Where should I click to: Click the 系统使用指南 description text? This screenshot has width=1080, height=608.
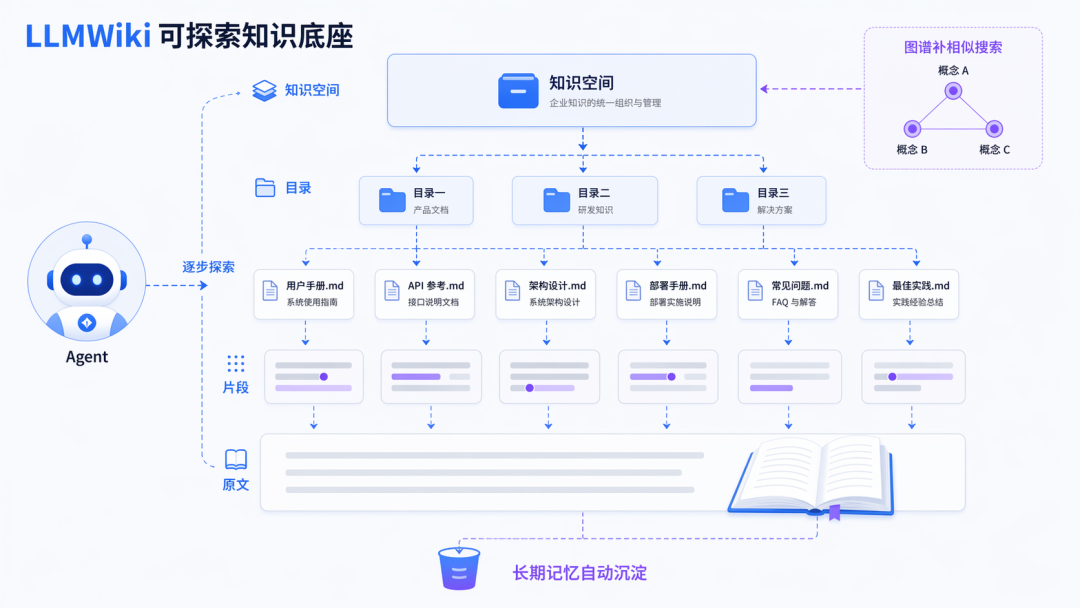(312, 302)
